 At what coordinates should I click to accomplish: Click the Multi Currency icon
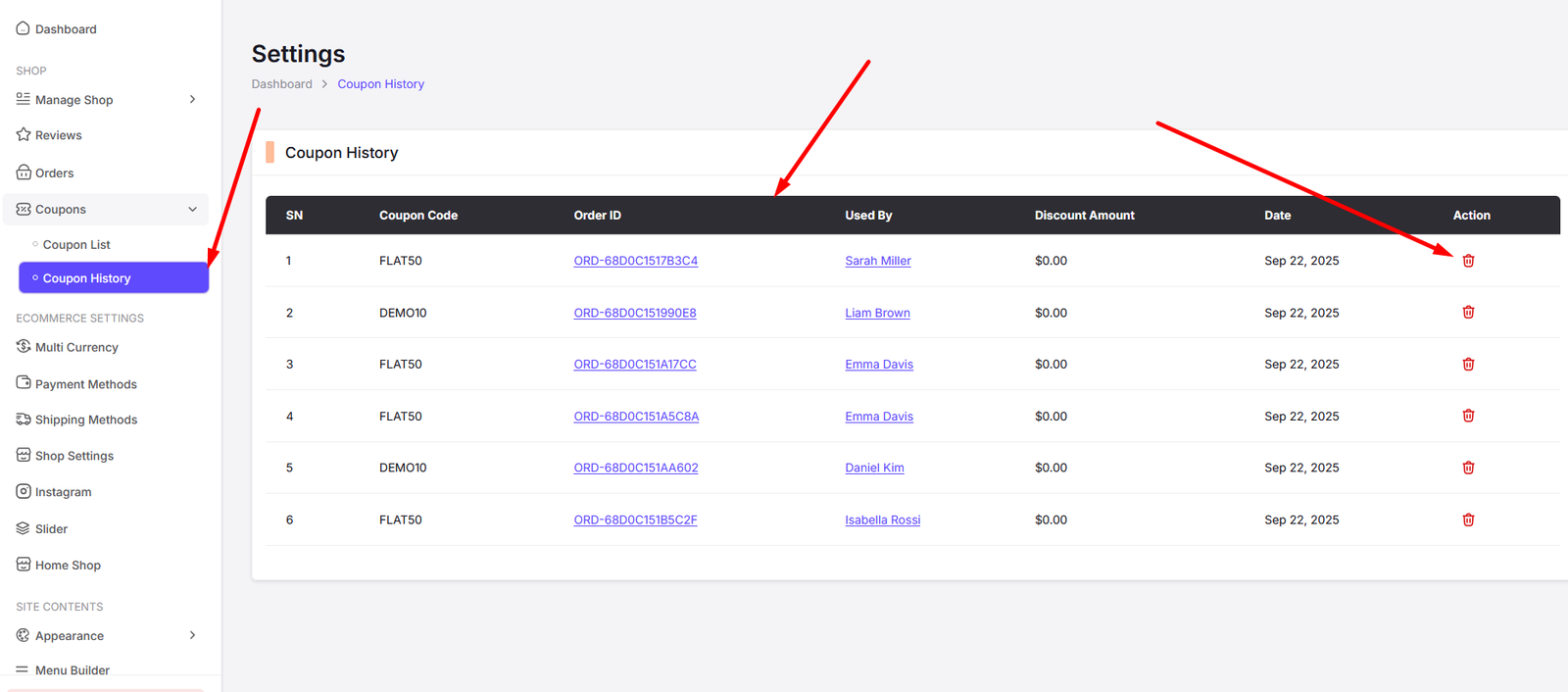tap(24, 347)
